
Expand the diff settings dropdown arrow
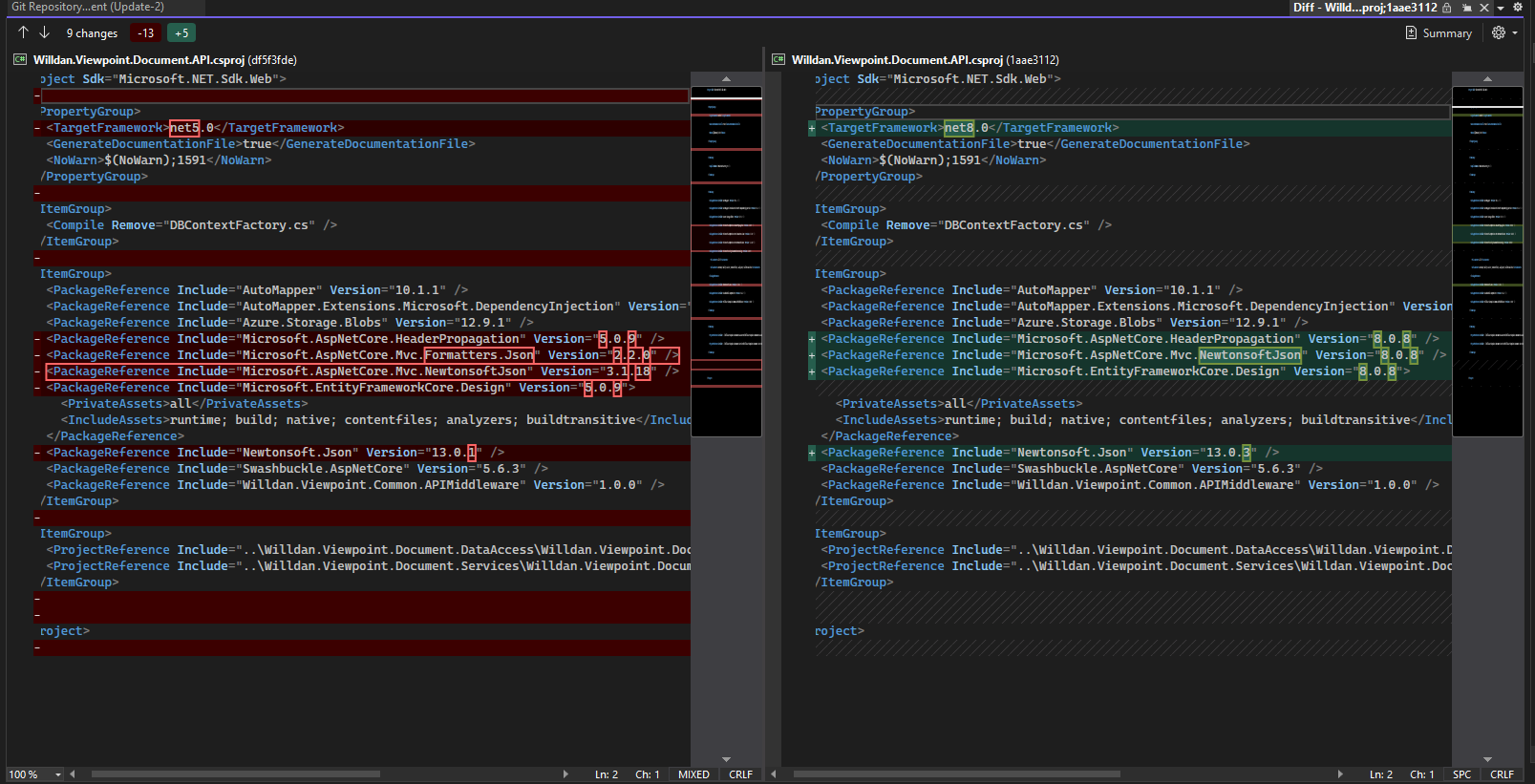point(1515,32)
